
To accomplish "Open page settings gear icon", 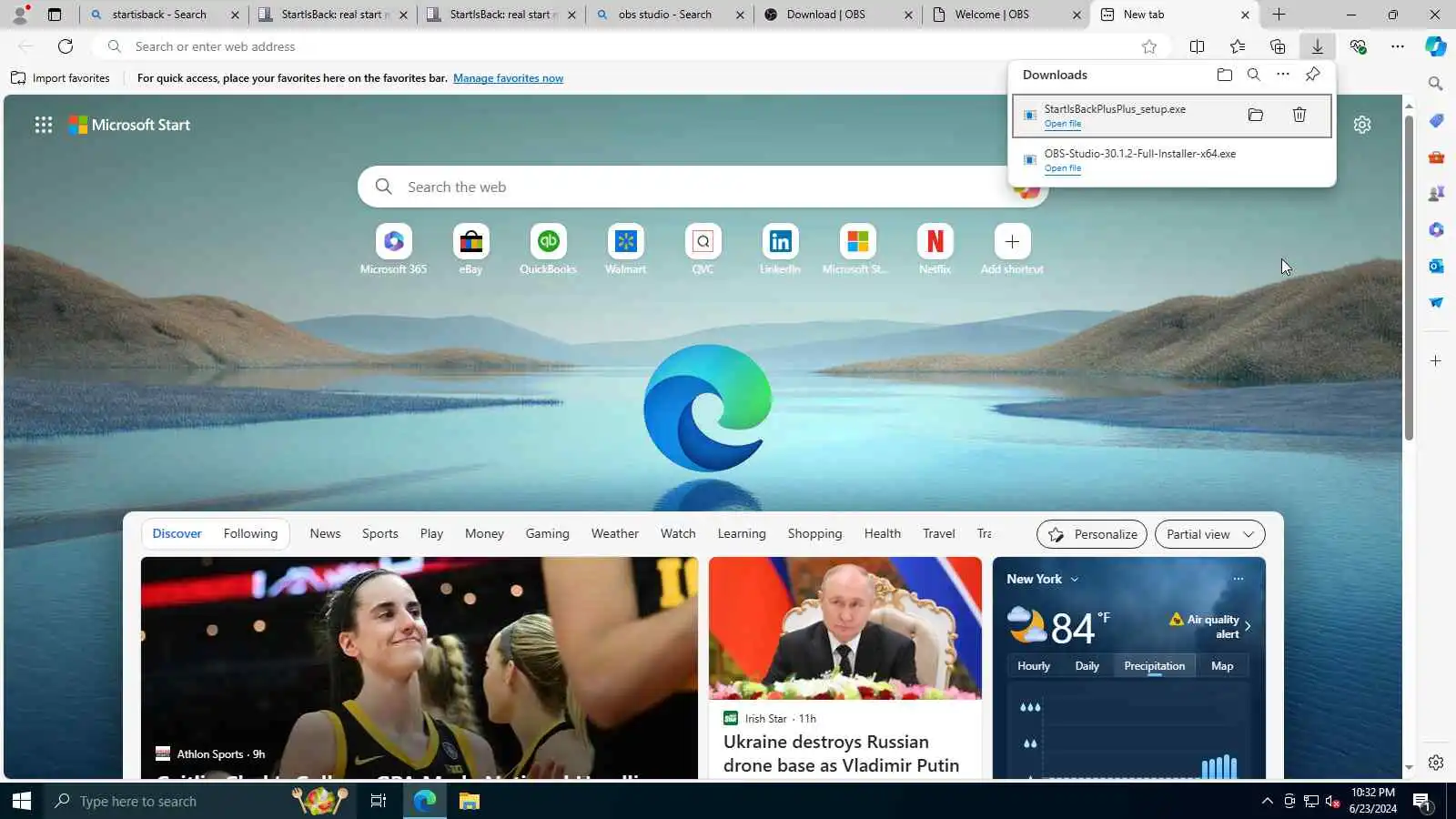I will (1361, 125).
